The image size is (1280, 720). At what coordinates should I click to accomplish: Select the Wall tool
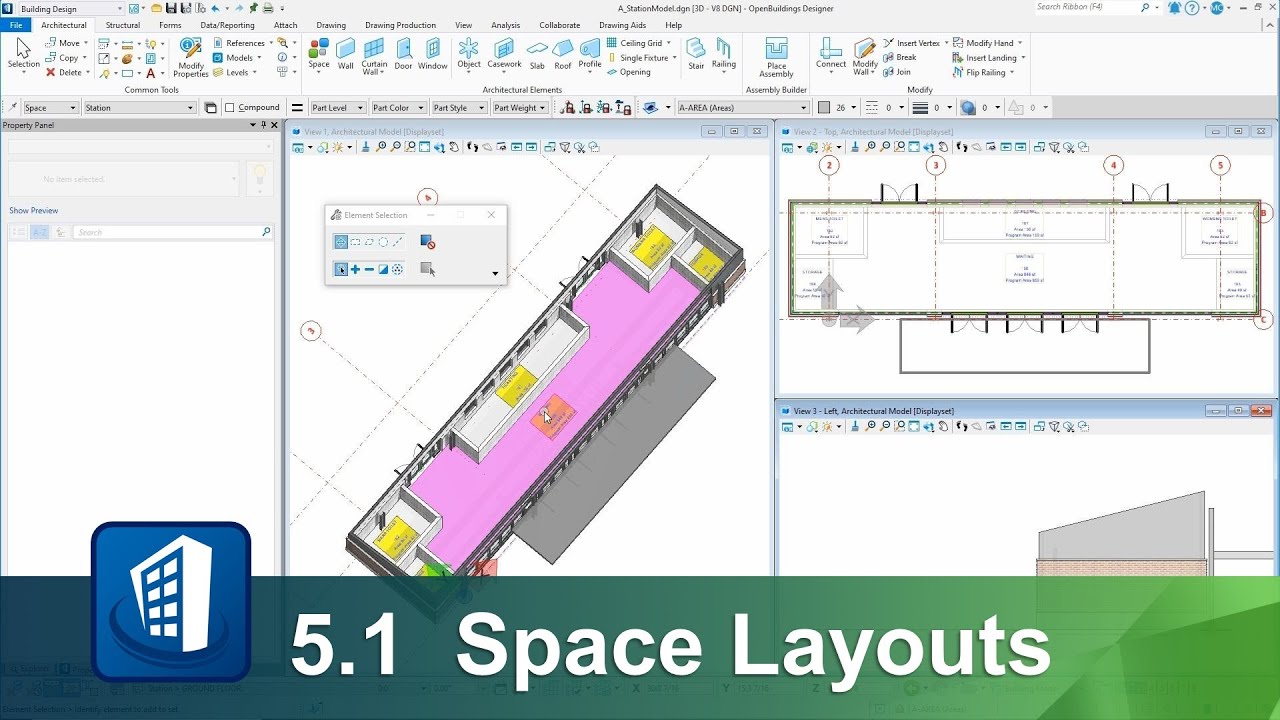(345, 54)
